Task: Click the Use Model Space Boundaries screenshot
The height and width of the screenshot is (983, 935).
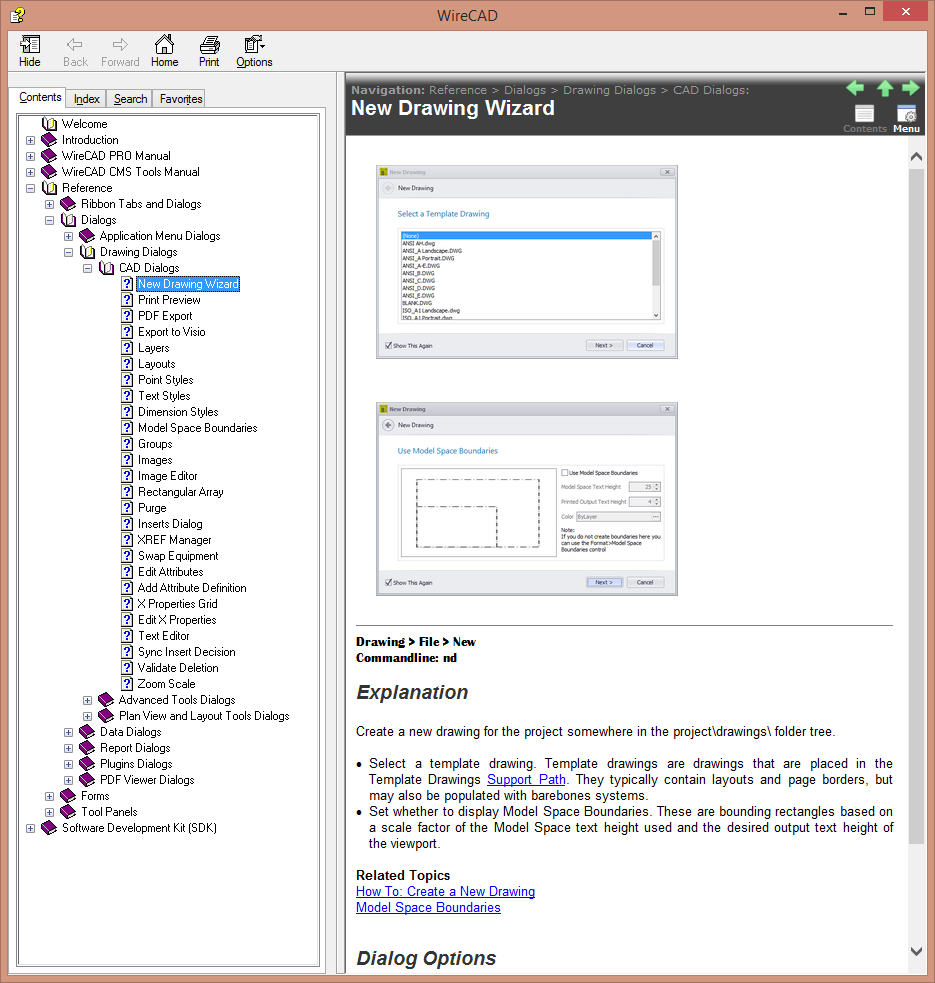Action: point(527,499)
